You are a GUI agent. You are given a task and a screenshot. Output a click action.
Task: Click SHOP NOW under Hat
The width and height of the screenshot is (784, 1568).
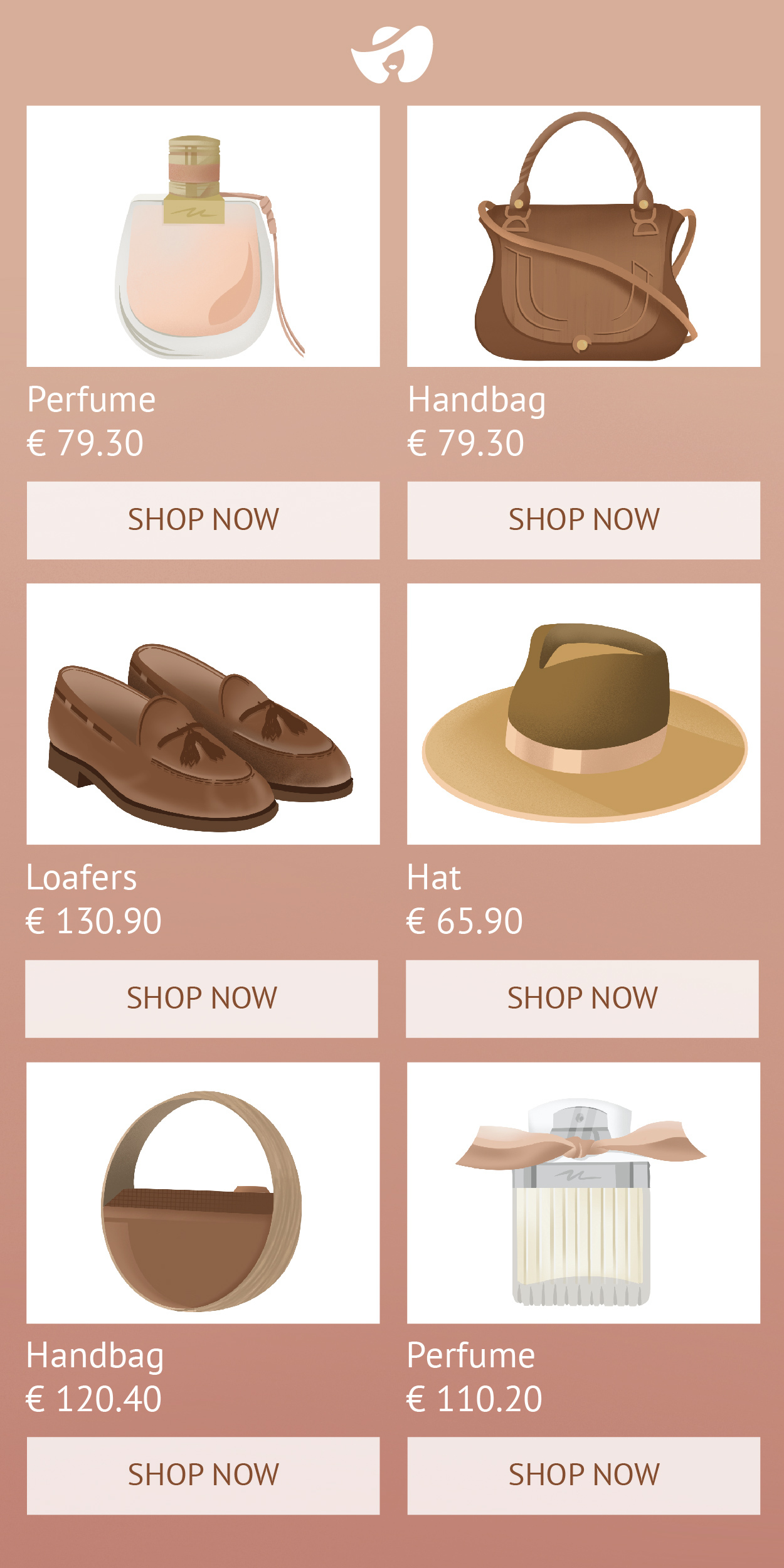pos(582,999)
